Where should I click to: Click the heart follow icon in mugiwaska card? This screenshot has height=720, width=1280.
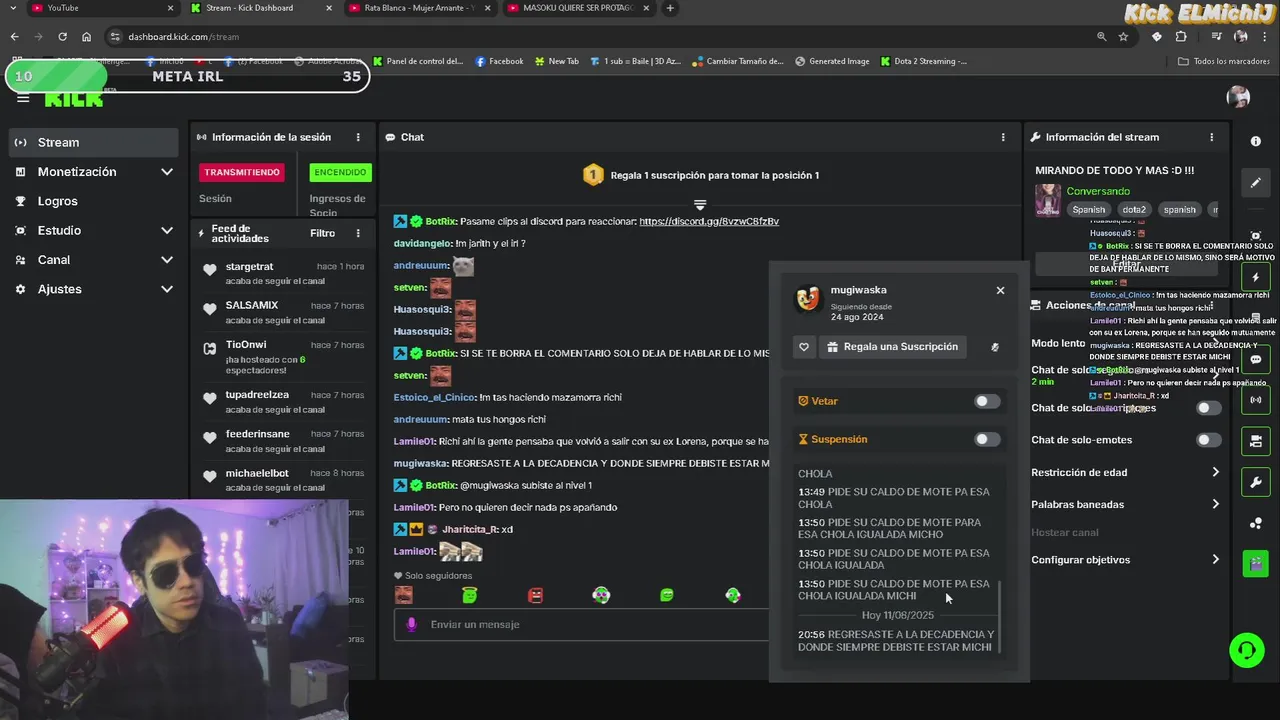click(804, 347)
